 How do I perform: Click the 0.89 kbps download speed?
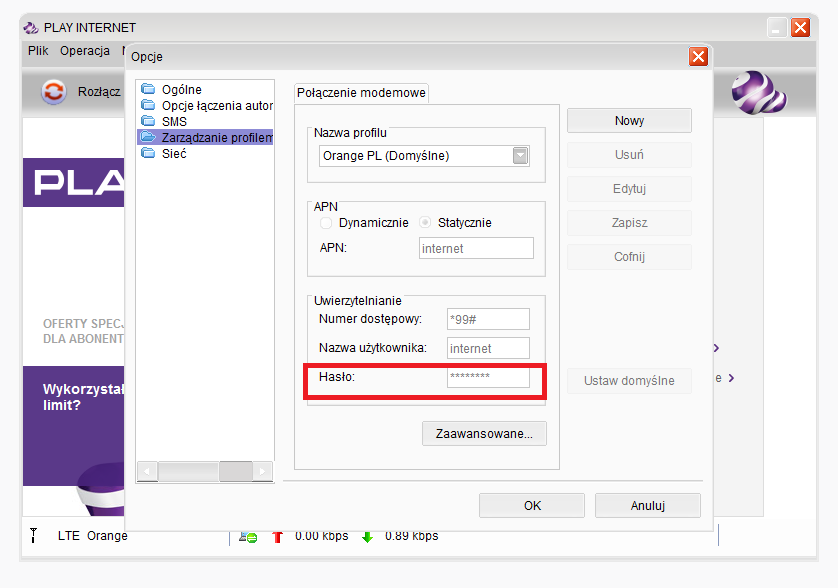click(412, 536)
